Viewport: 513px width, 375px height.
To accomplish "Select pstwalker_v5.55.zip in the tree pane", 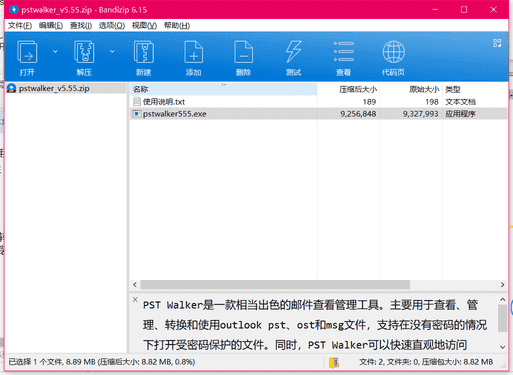I will point(54,88).
